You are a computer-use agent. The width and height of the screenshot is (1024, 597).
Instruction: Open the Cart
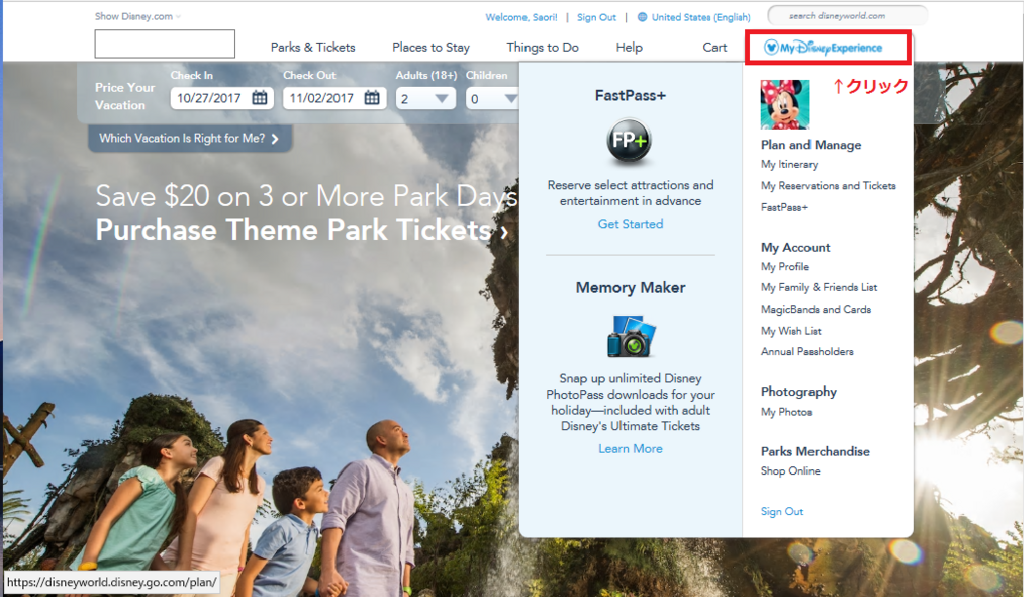click(x=714, y=48)
